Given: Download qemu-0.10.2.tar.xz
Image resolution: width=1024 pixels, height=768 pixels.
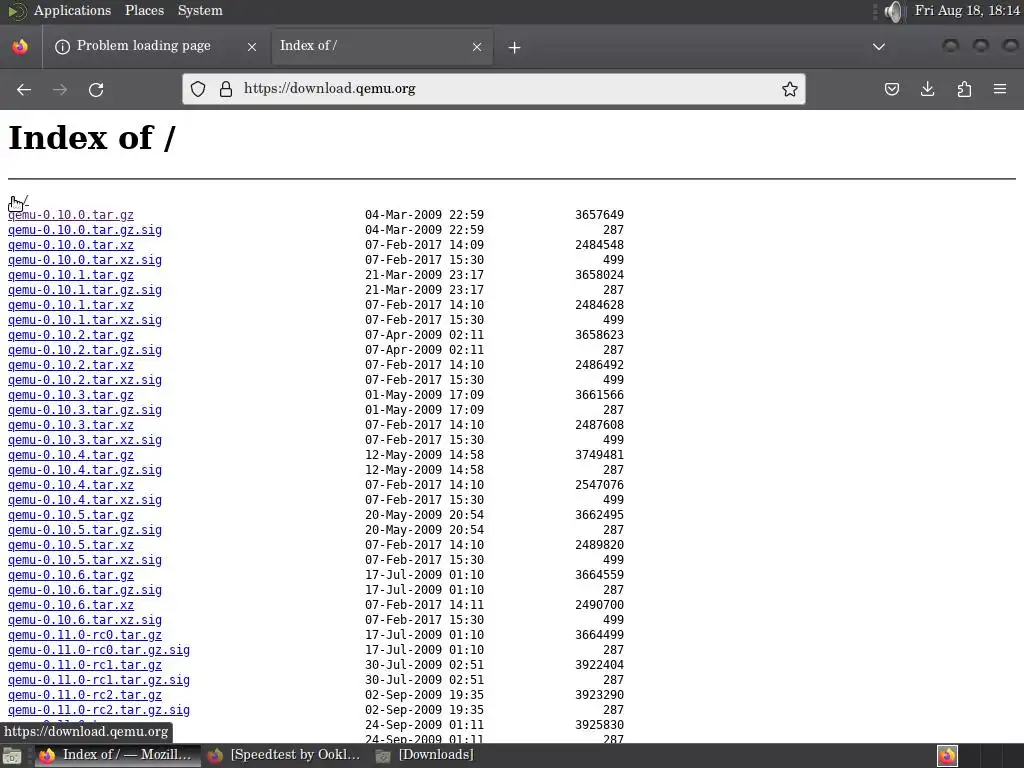Looking at the screenshot, I should pos(71,365).
